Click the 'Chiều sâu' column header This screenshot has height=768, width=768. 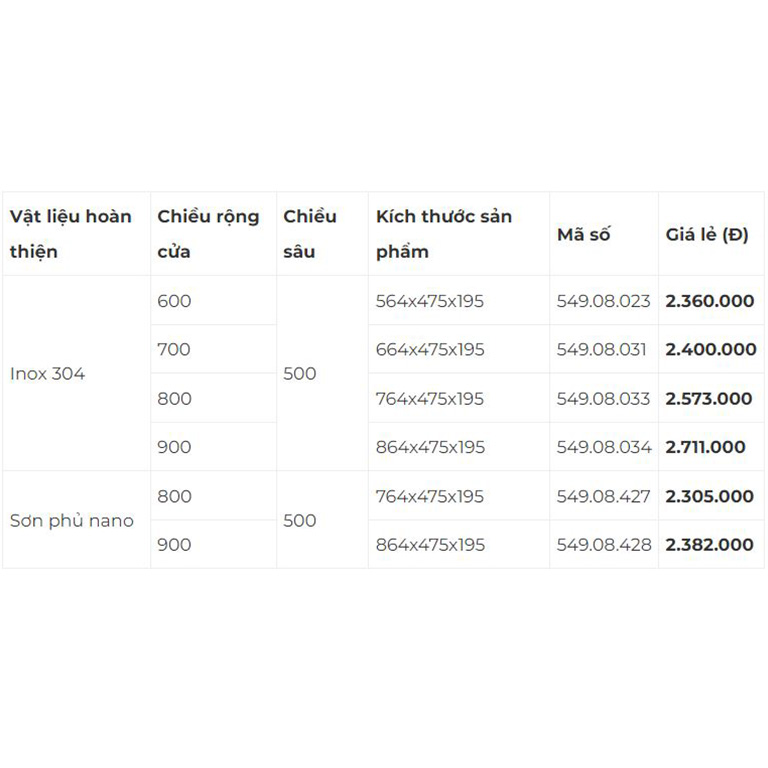[310, 234]
